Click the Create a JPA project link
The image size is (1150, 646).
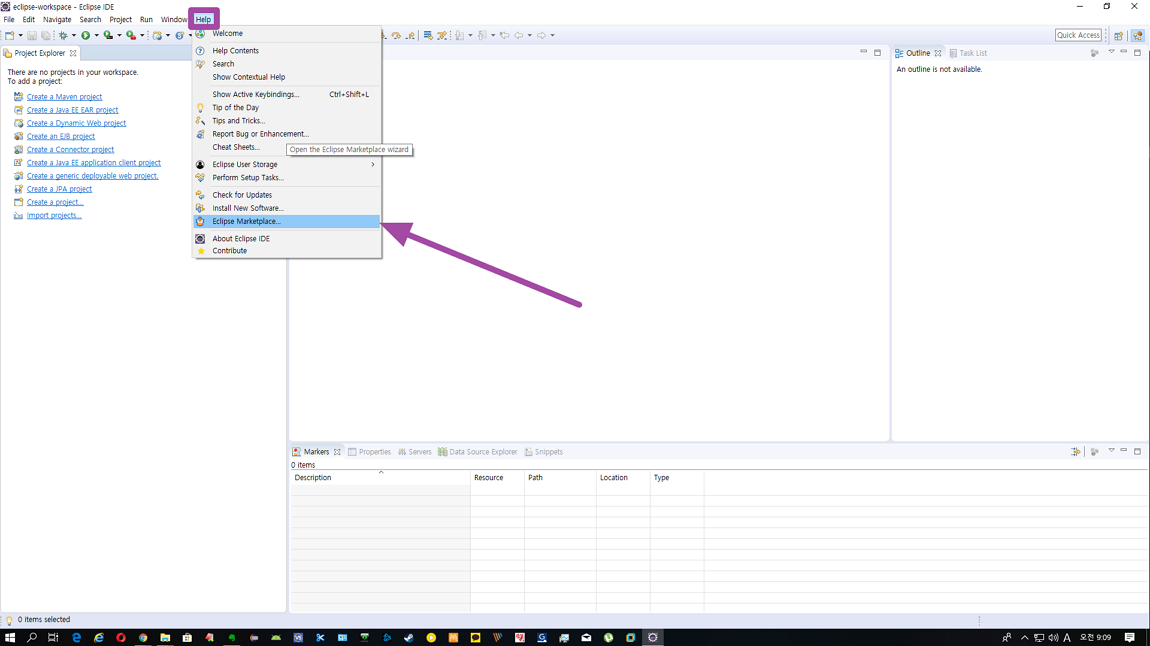click(x=59, y=189)
